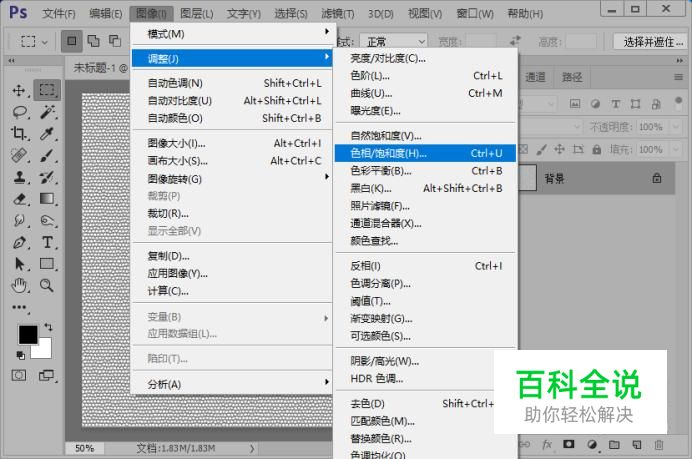
Task: Select the Path Selection tool
Action: coord(19,264)
